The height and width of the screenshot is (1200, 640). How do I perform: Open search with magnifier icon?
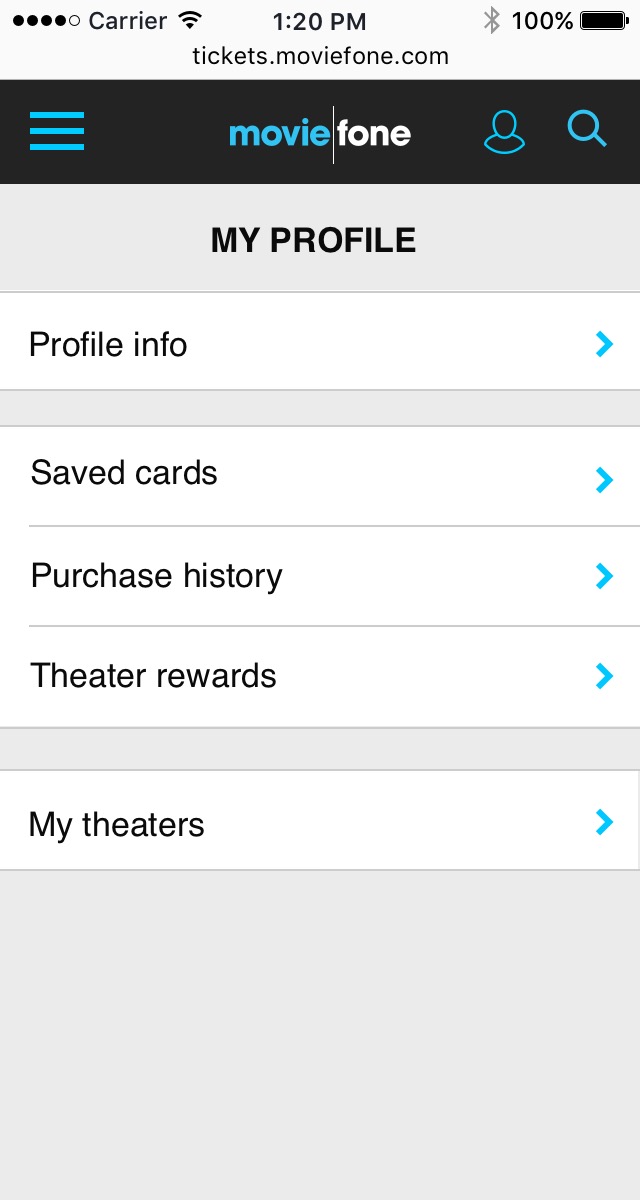click(x=587, y=130)
